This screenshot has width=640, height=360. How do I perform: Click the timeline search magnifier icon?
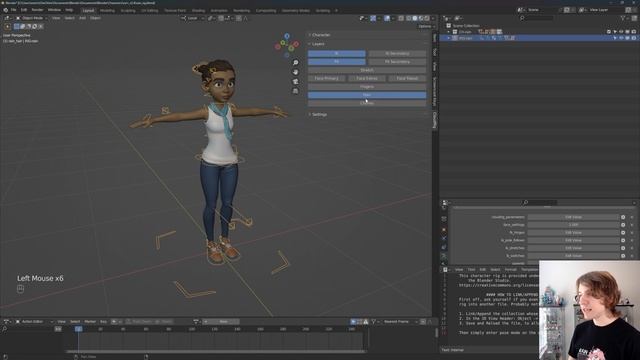pos(4,329)
